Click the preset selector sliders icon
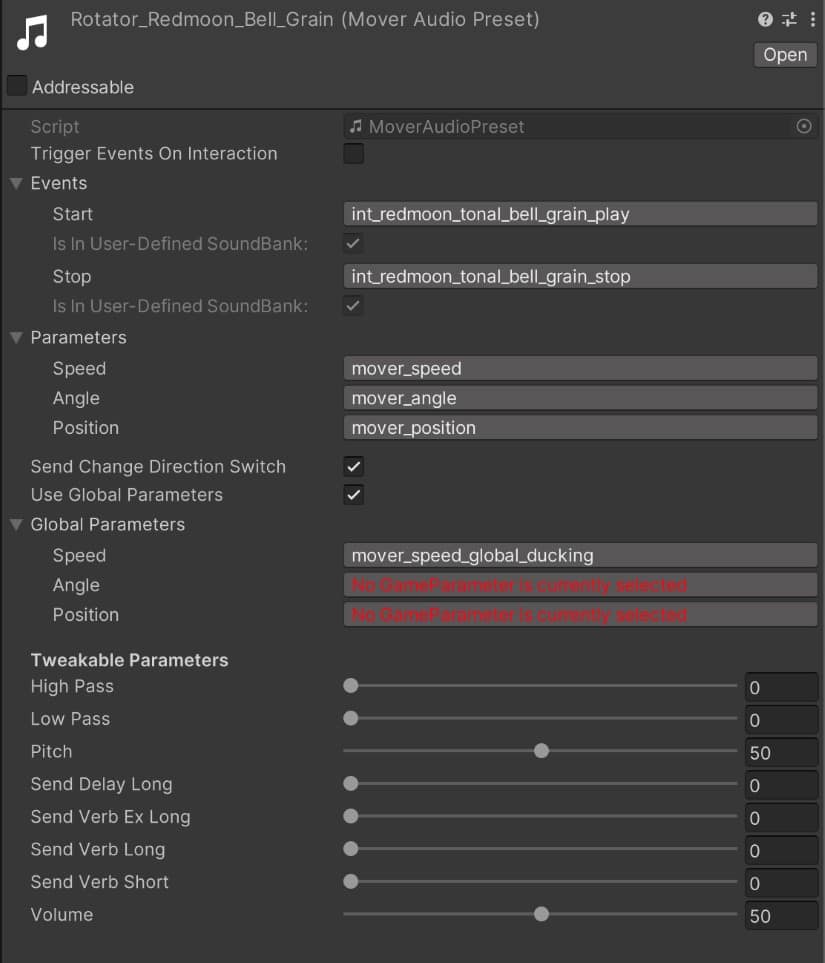 789,19
